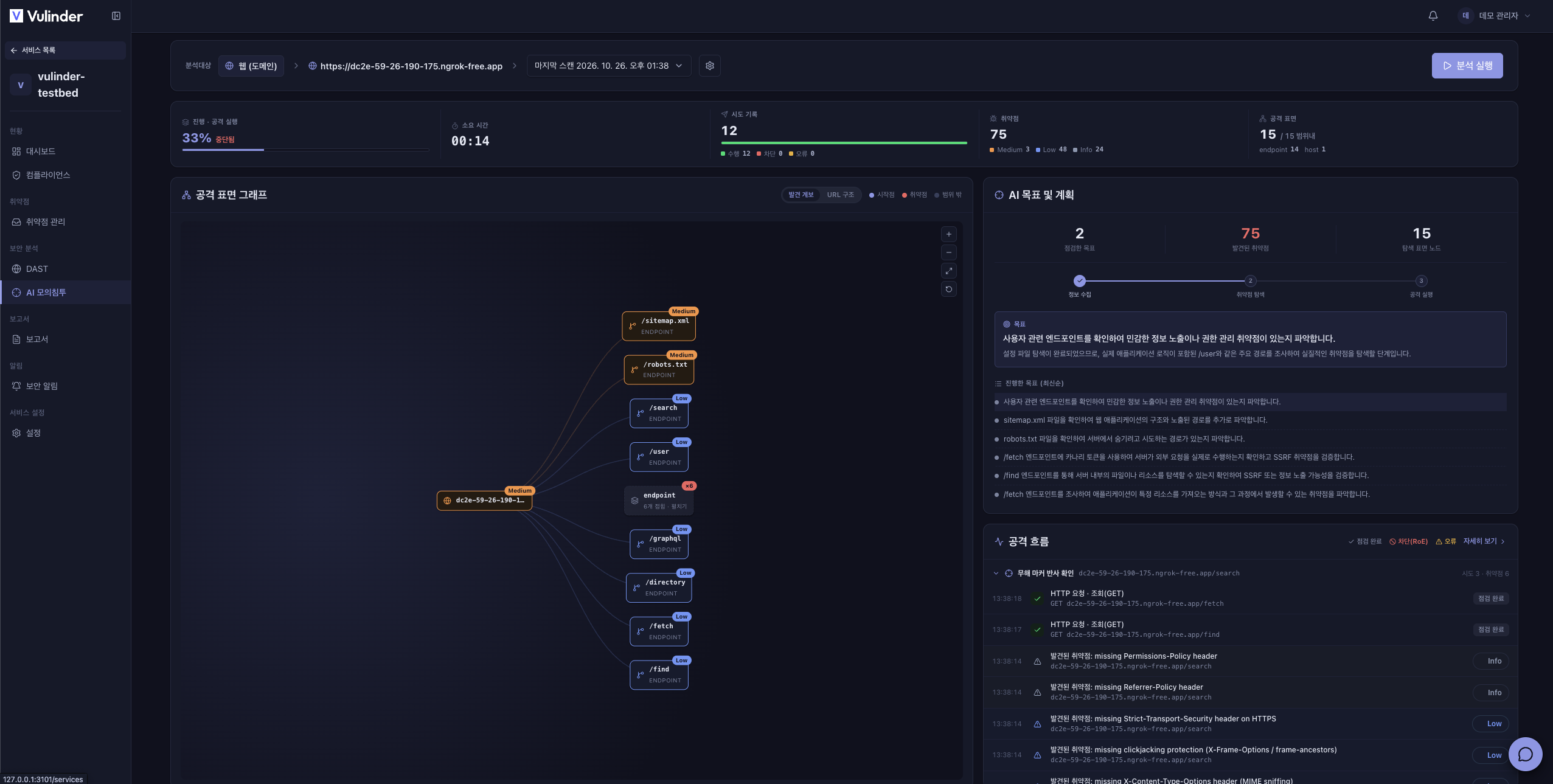This screenshot has width=1553, height=784.
Task: Open 보안 알림 in sidebar
Action: pos(66,386)
